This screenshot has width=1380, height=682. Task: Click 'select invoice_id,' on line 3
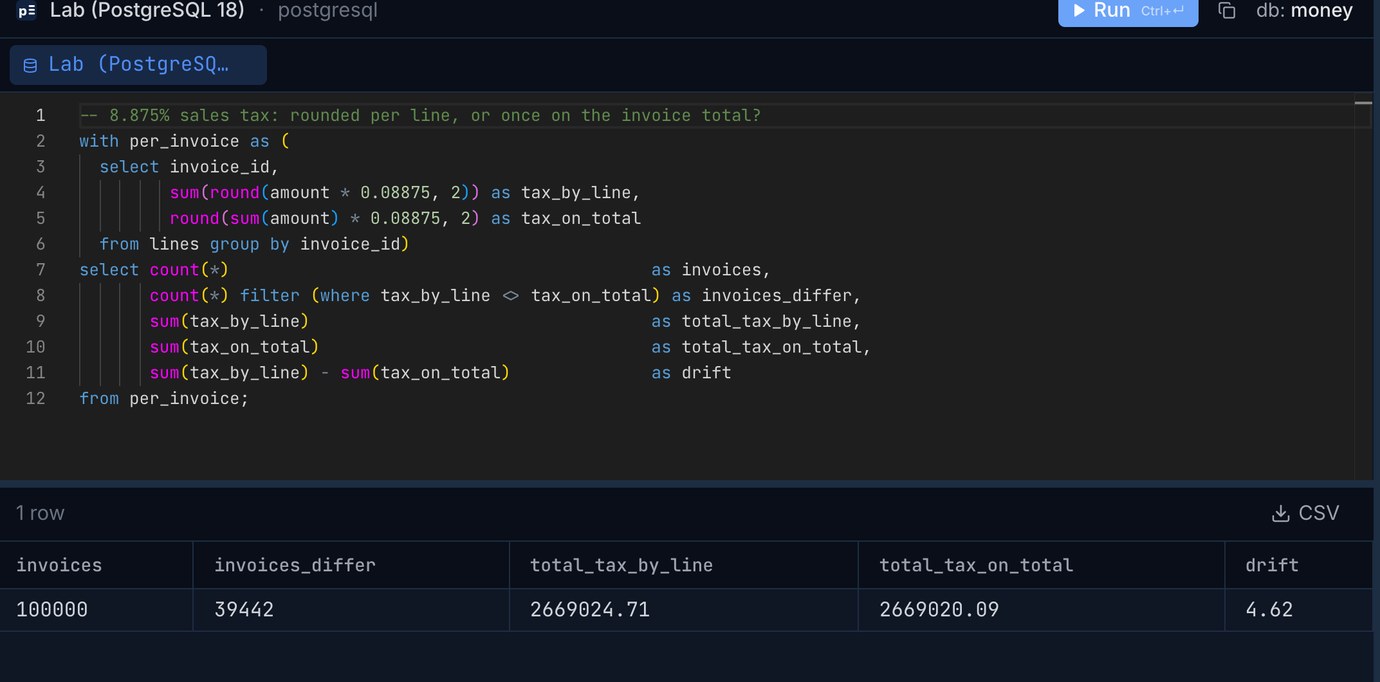click(189, 167)
